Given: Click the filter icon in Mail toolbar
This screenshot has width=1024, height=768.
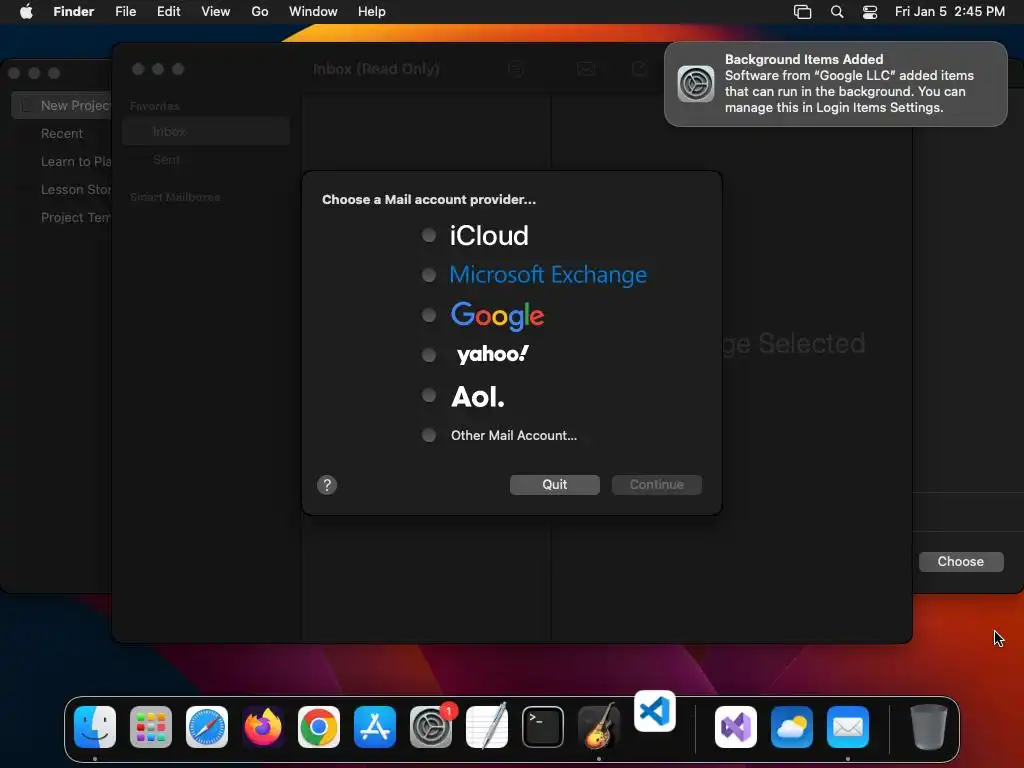Looking at the screenshot, I should pyautogui.click(x=516, y=69).
